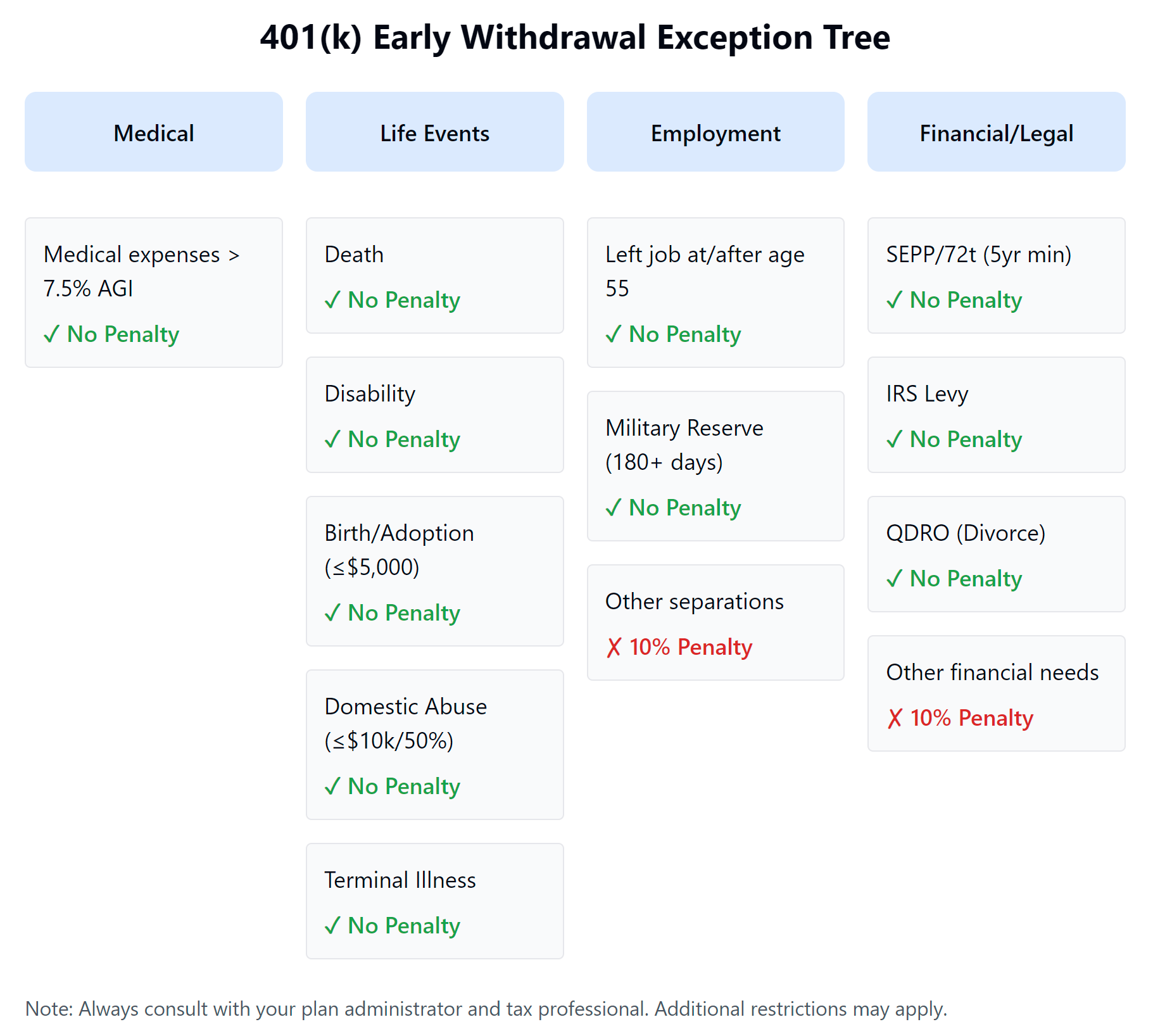Screen dimensions: 1153x1036
Task: Click the checkmark under Terminal Illness
Action: [x=332, y=926]
